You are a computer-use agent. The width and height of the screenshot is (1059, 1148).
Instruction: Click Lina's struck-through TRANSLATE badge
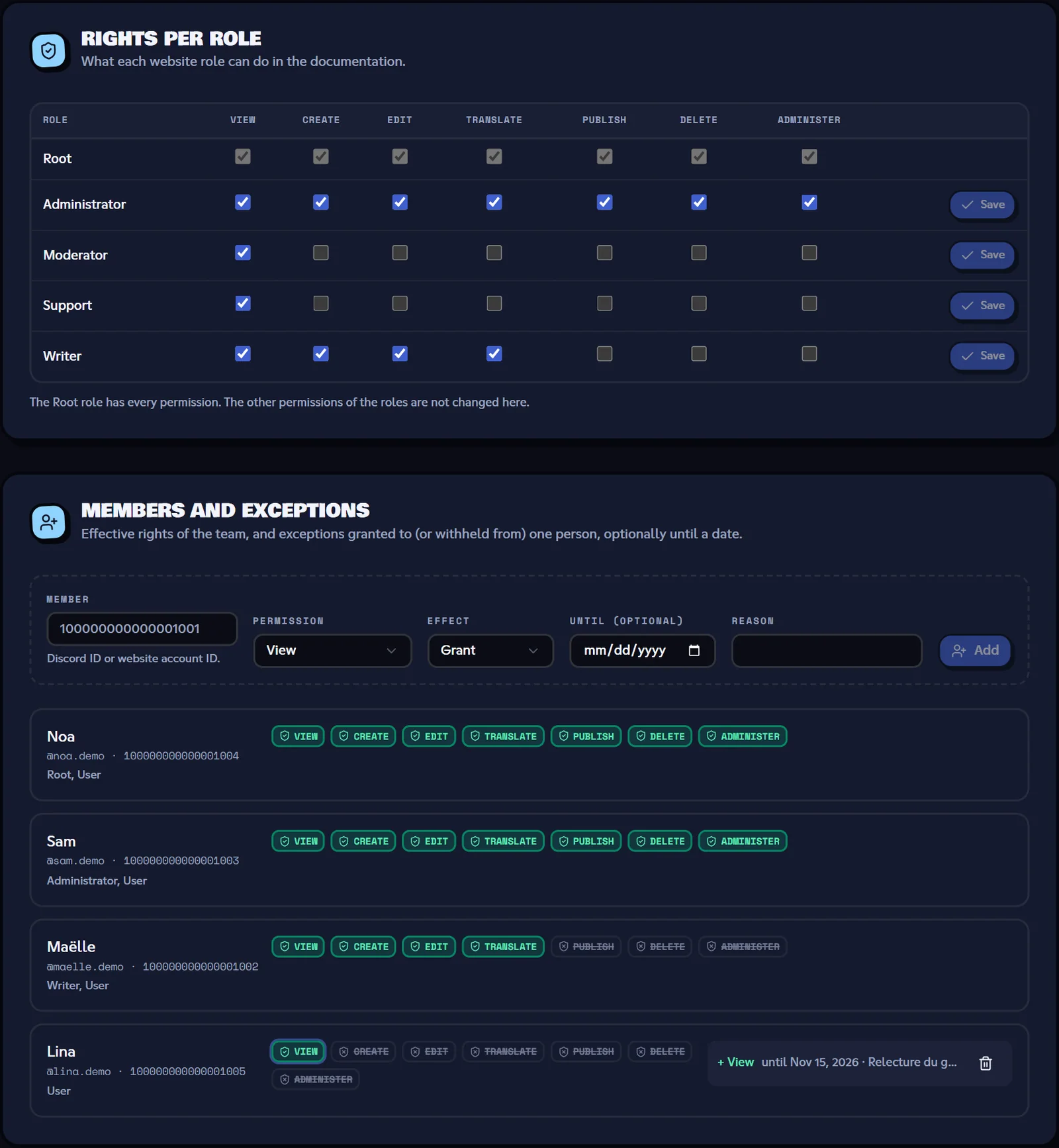tap(503, 1051)
